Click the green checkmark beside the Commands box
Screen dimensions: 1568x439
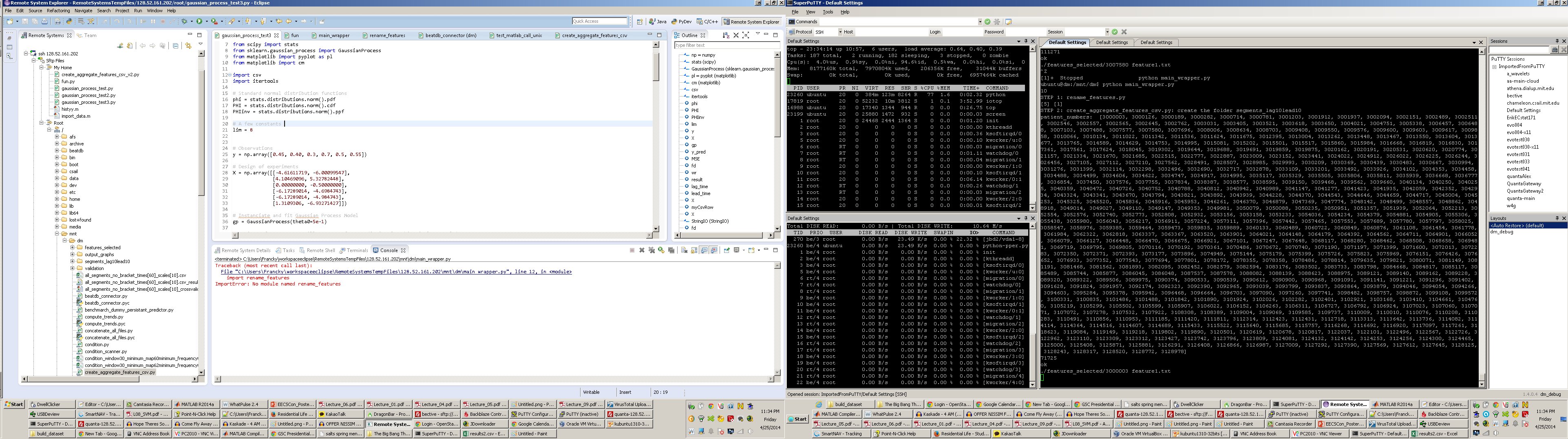click(x=987, y=22)
